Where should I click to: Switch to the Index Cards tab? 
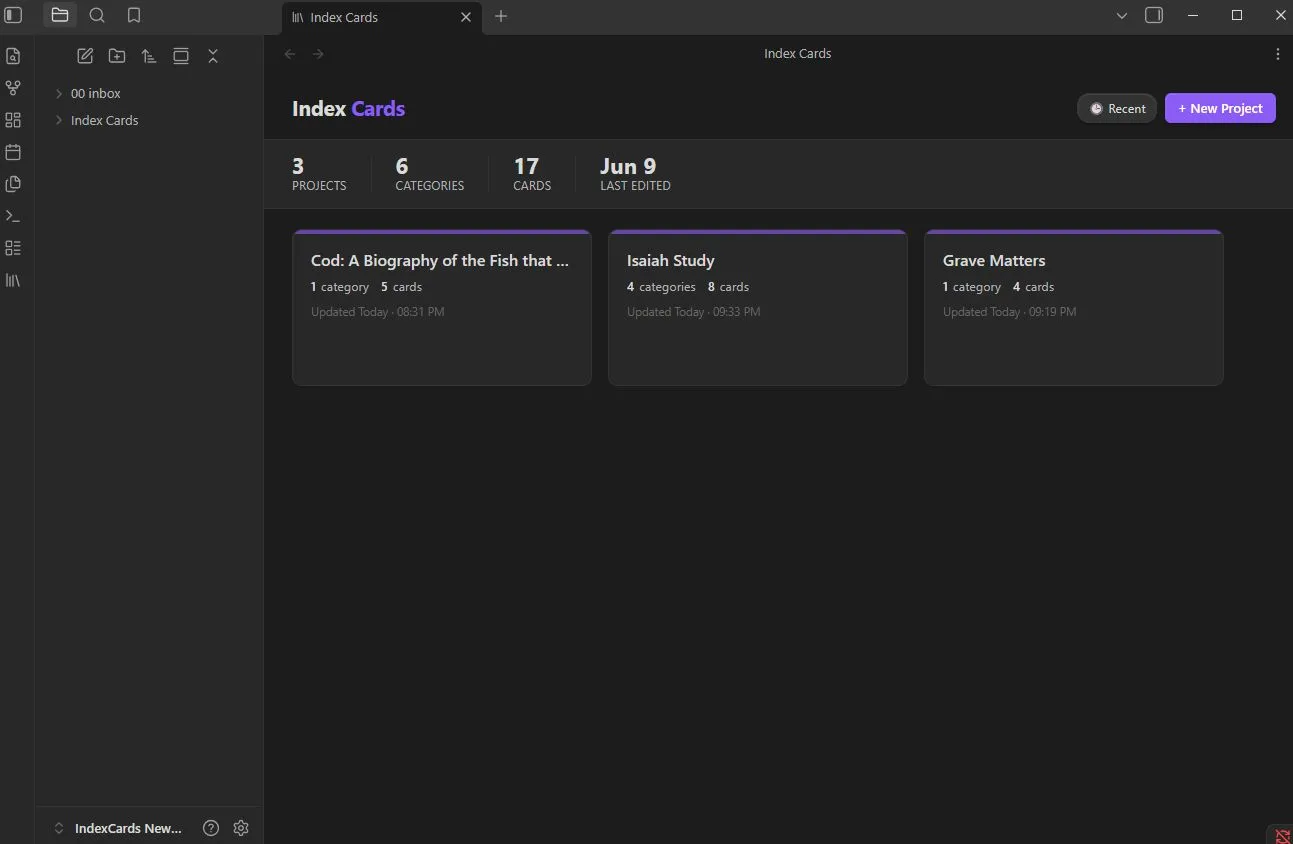[381, 17]
